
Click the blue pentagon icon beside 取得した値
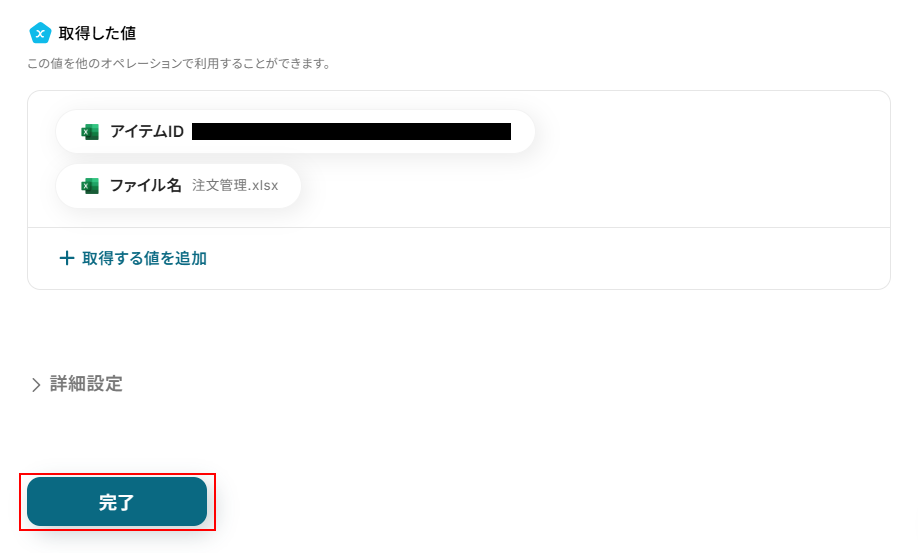click(40, 33)
